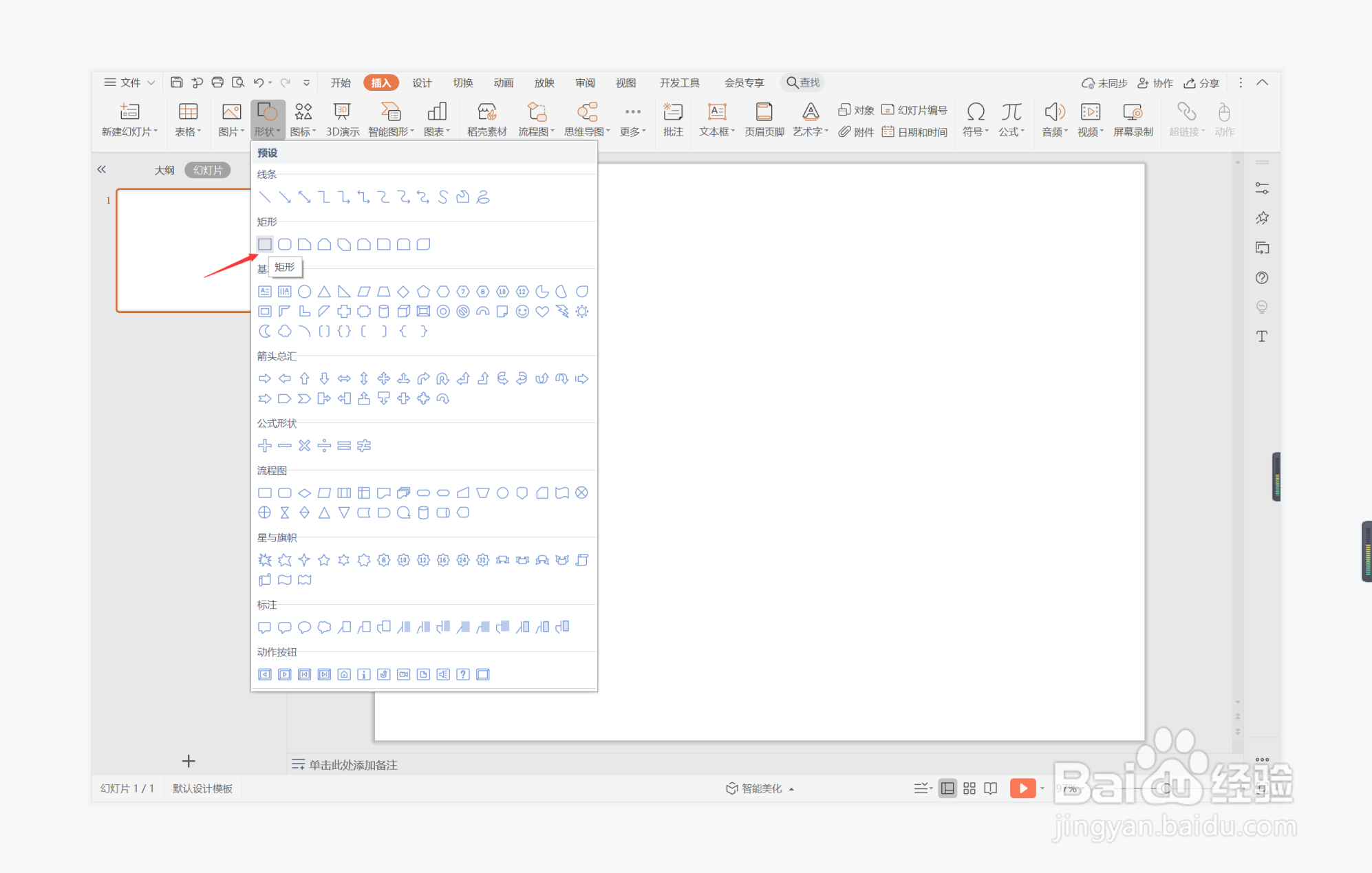Start slideshow with orange play button
This screenshot has width=1372, height=873.
coord(1022,788)
